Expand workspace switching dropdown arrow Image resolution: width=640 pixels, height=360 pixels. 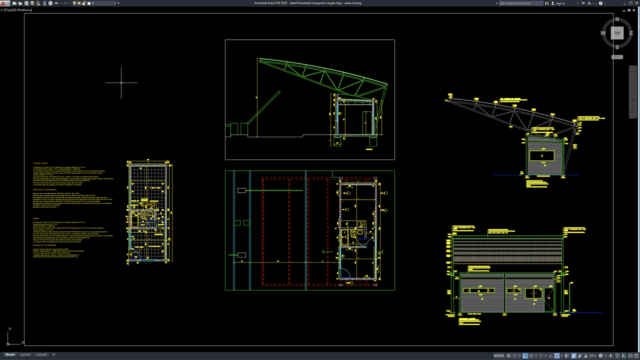606,356
